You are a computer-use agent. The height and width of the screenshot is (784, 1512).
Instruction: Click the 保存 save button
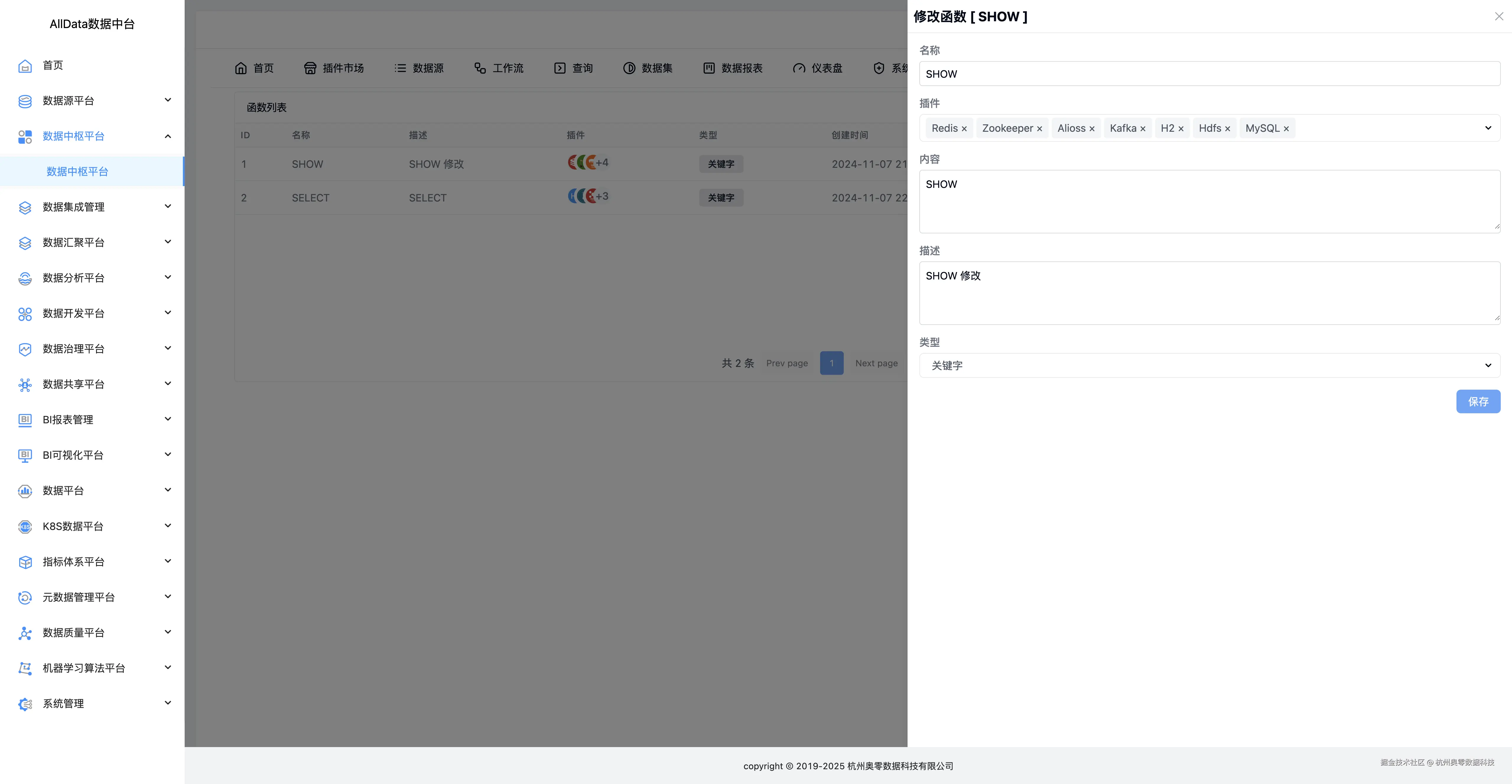(x=1479, y=401)
